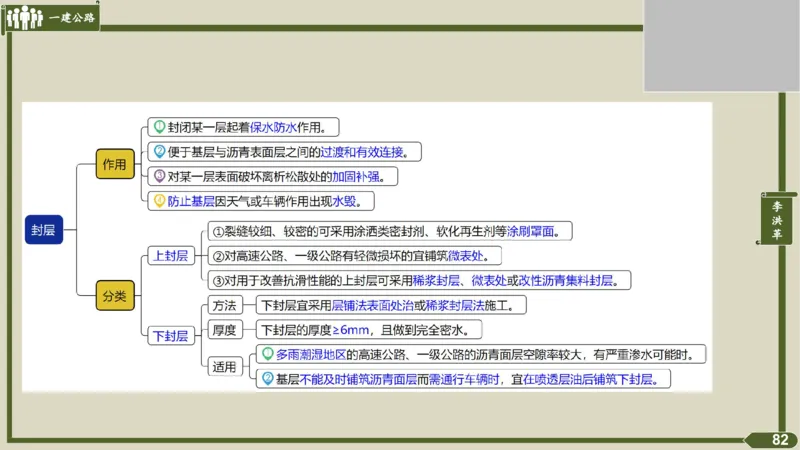Click the 下封层 branch node
Image resolution: width=800 pixels, height=450 pixels.
tap(171, 336)
